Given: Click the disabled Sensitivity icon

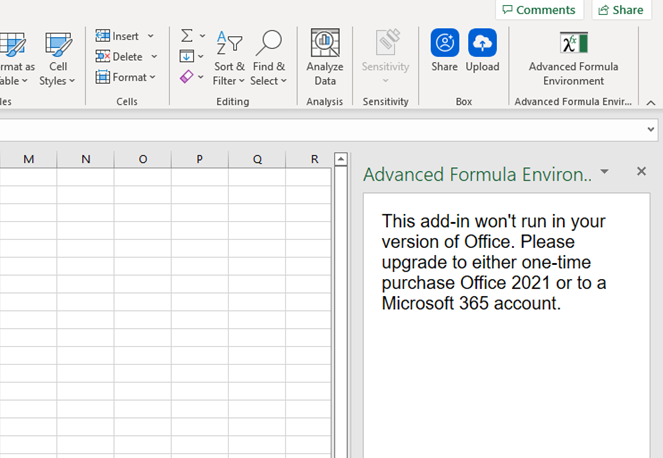Looking at the screenshot, I should click(388, 42).
